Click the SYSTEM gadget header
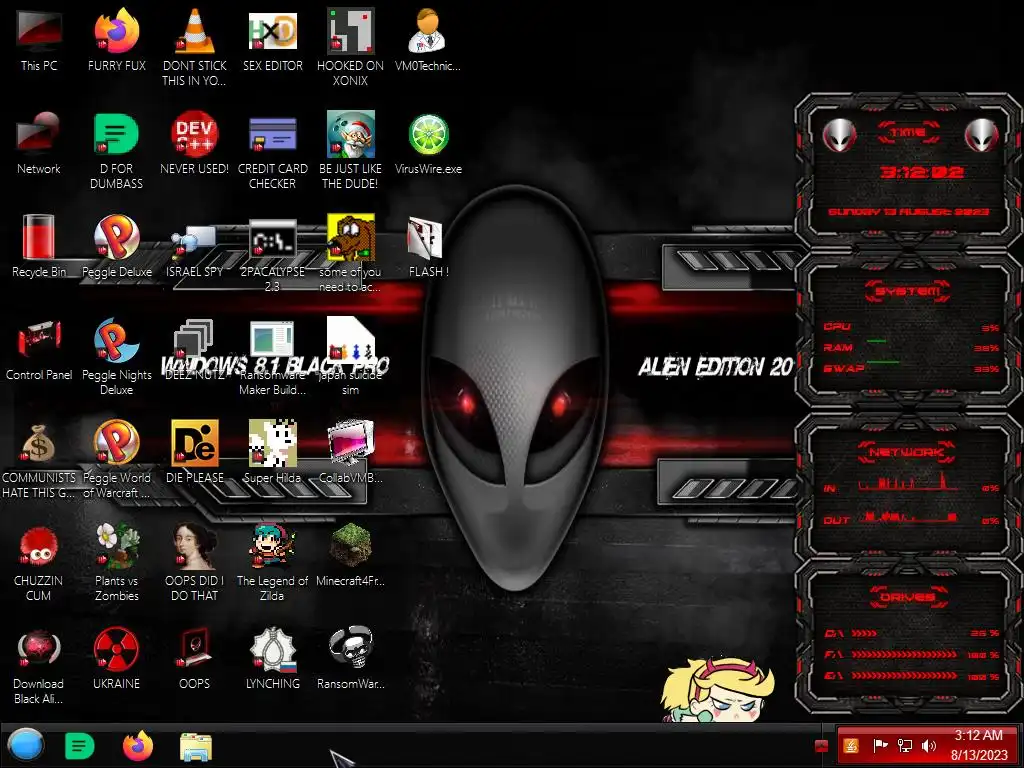Screen dimensions: 1024x768 [908, 291]
